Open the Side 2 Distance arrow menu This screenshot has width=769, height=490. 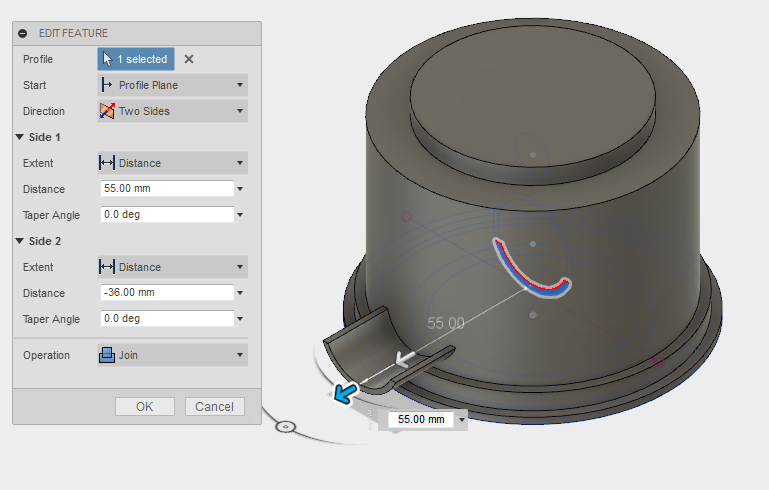pyautogui.click(x=240, y=293)
